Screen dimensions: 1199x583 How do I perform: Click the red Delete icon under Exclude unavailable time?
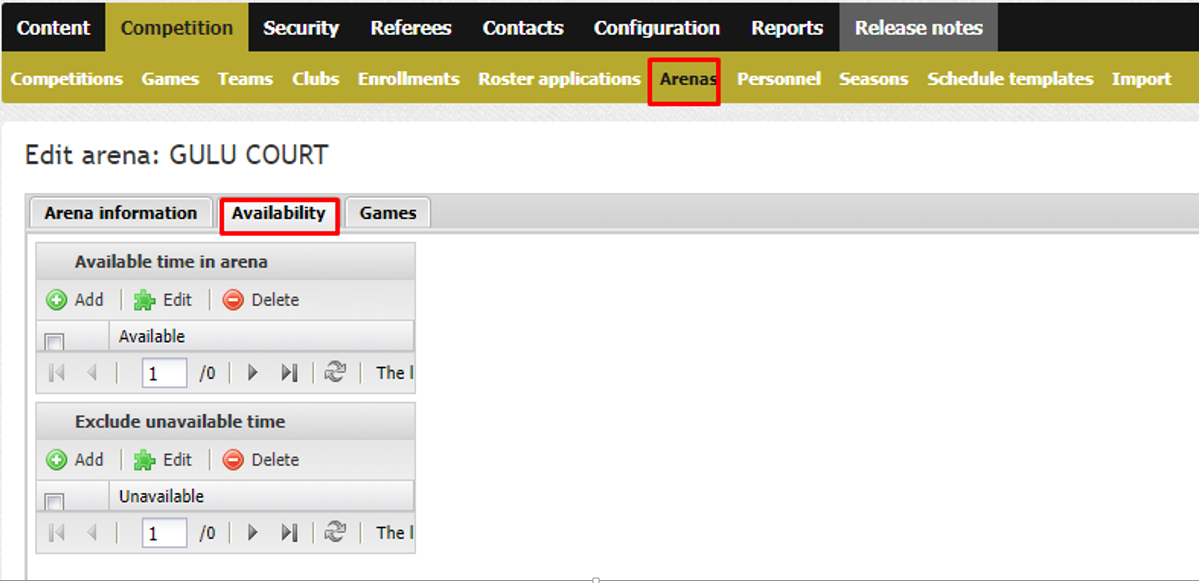coord(233,460)
